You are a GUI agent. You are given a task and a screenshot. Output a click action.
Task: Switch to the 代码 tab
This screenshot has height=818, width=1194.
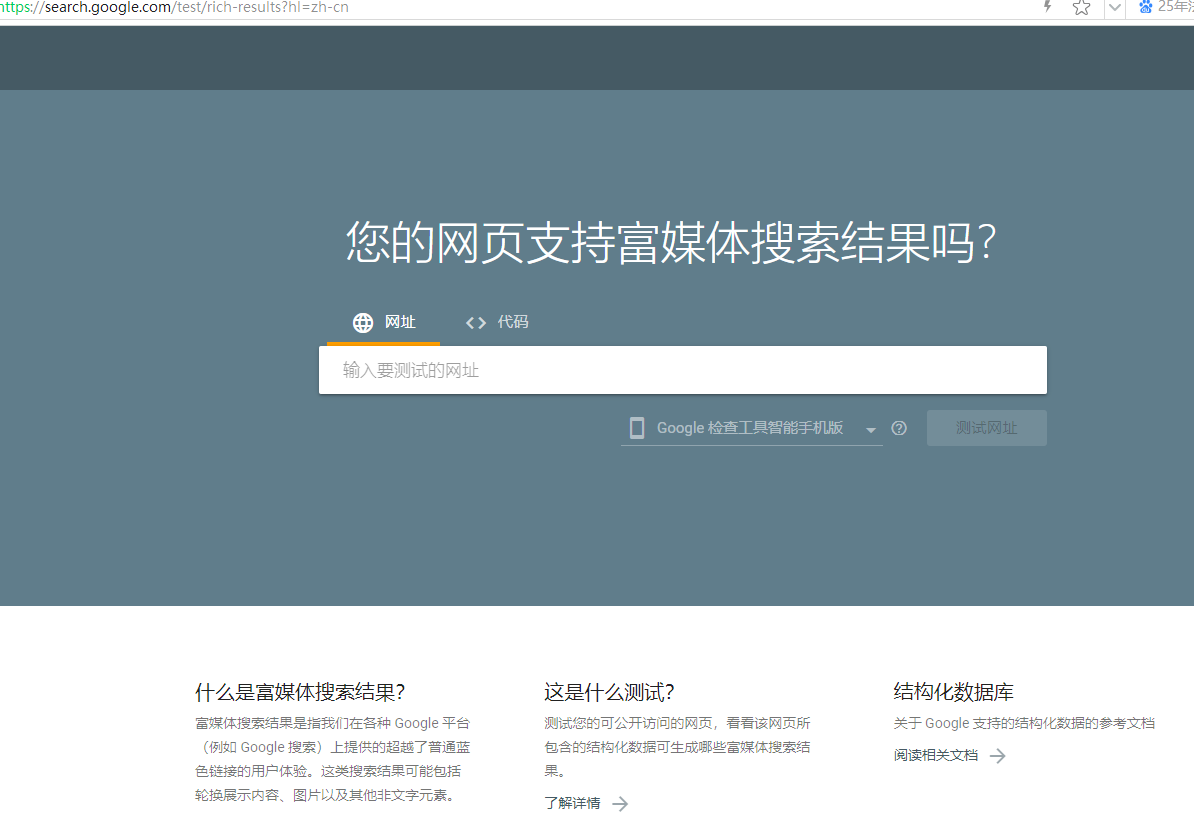click(496, 322)
